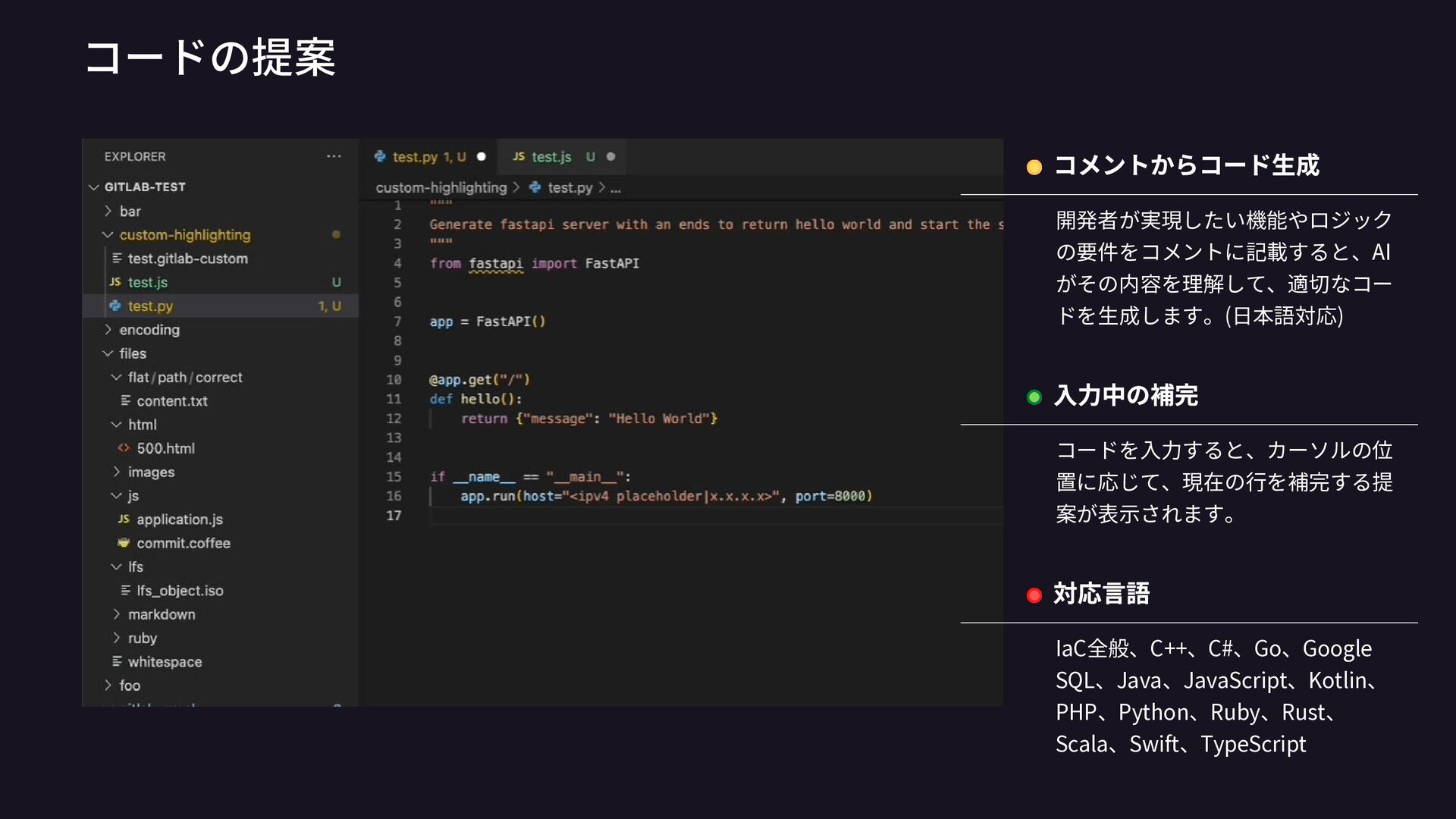The height and width of the screenshot is (819, 1456).
Task: Click breadcrumb ellipsis after test.py
Action: (x=616, y=188)
